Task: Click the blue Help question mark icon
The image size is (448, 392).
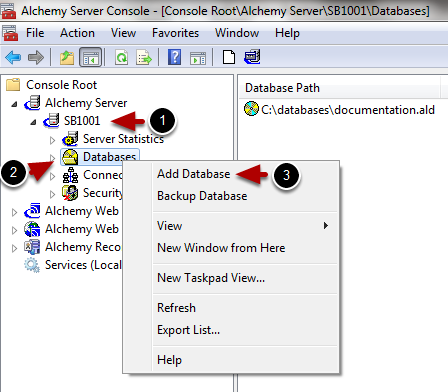Action: [174, 57]
